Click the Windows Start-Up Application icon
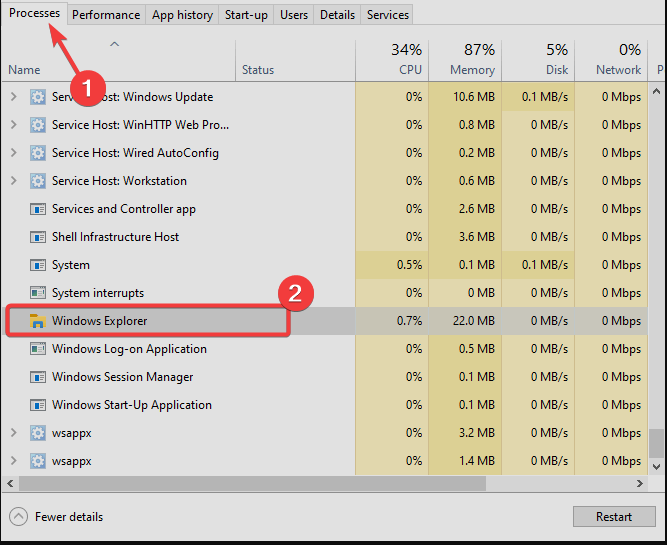Viewport: 667px width, 545px height. click(38, 405)
